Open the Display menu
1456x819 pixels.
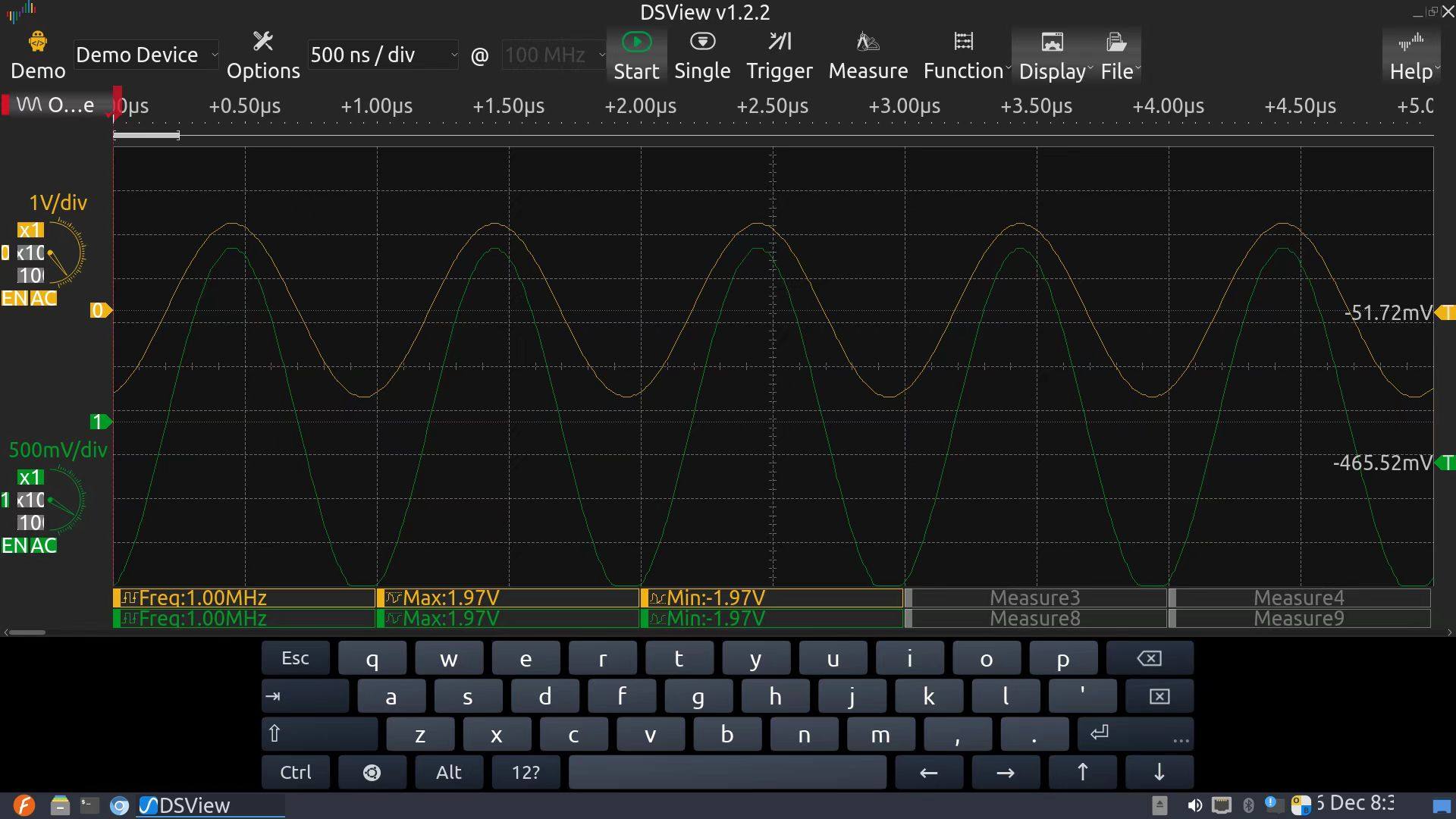1055,55
